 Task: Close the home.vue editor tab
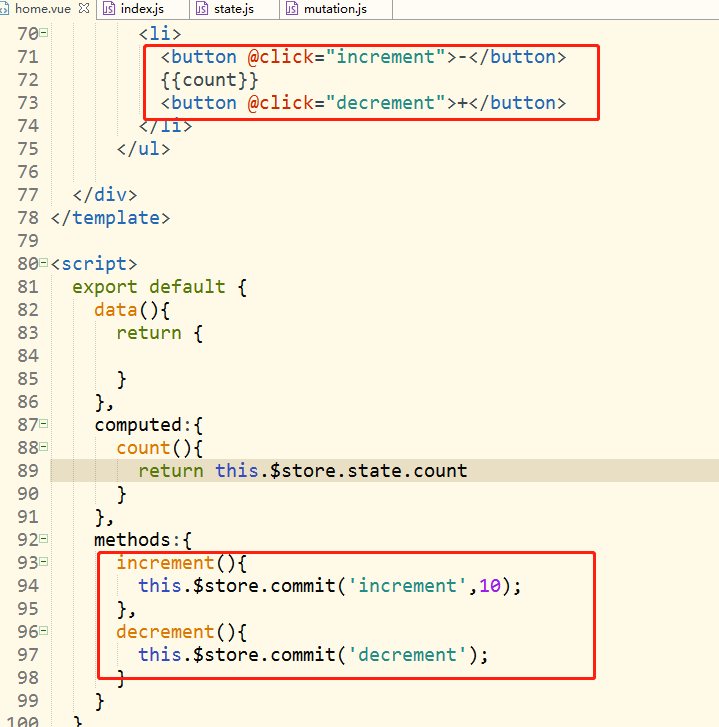(84, 8)
